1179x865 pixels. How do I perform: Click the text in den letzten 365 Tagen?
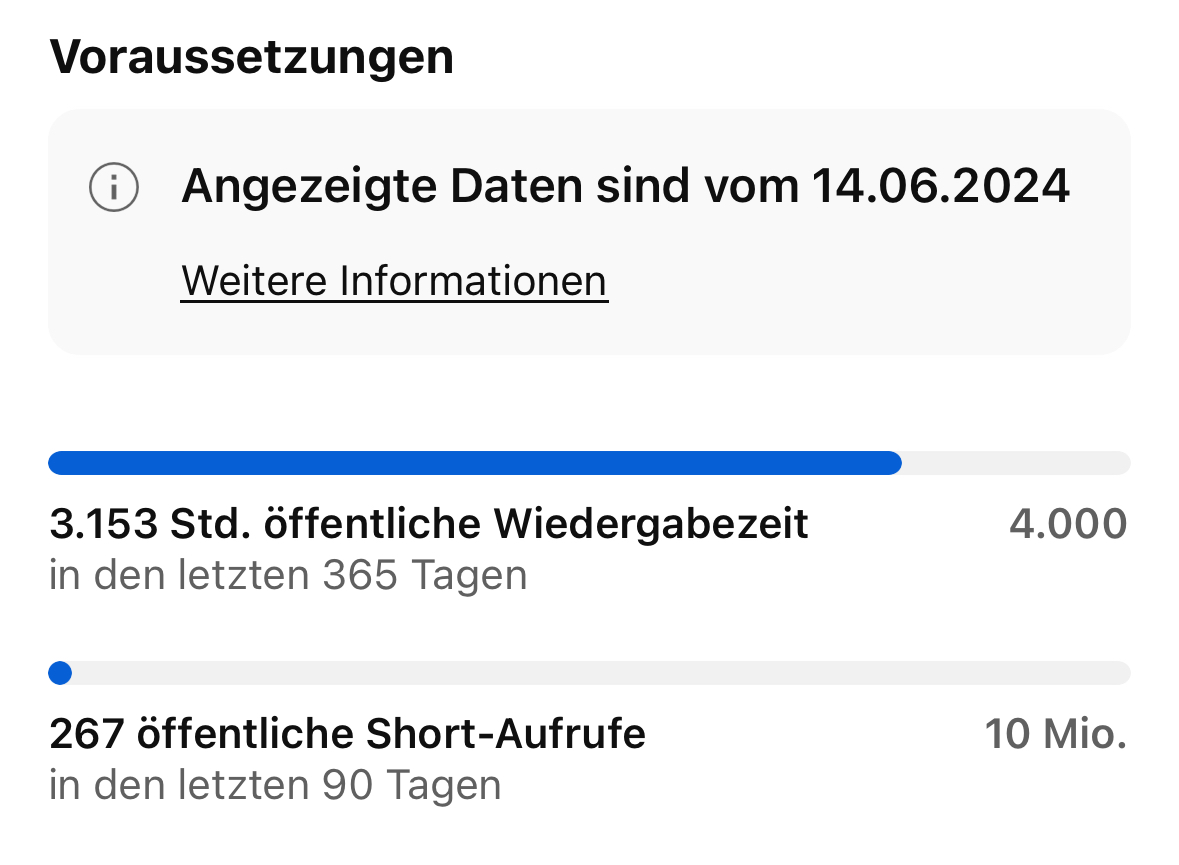point(288,576)
